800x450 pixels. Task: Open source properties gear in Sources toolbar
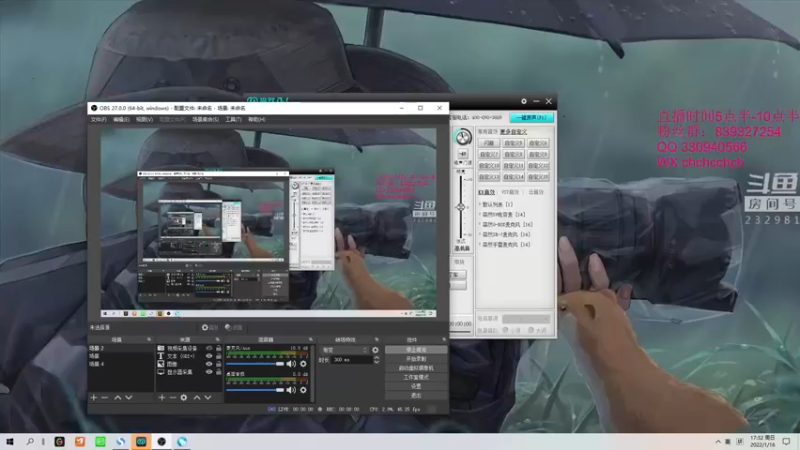coord(184,397)
